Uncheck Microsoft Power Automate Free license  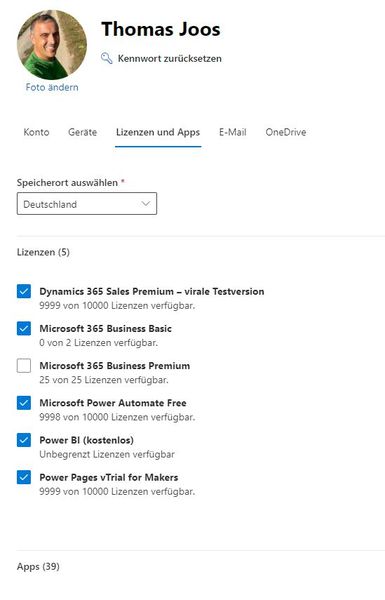click(x=24, y=403)
